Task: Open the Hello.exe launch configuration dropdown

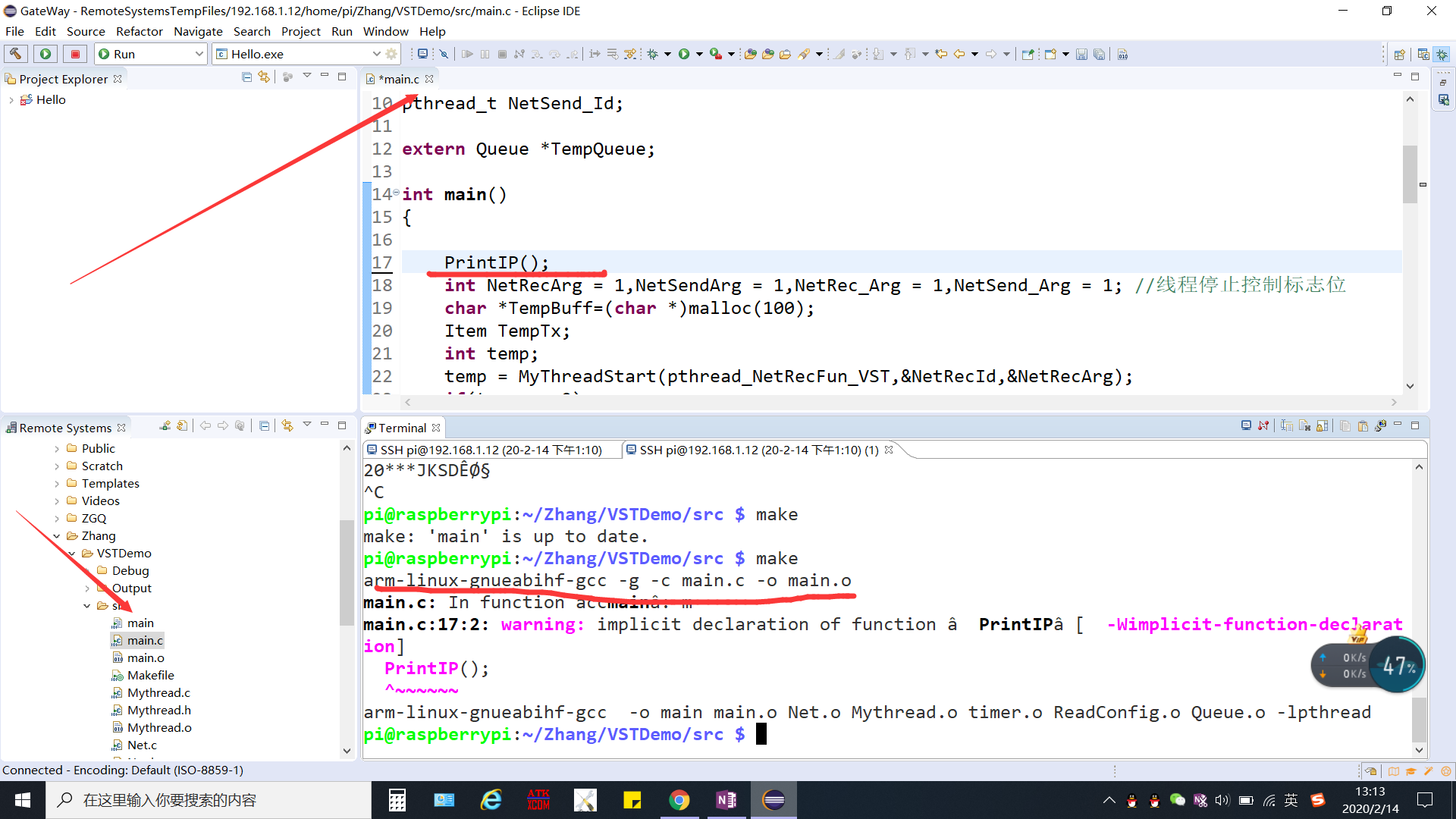Action: tap(376, 54)
